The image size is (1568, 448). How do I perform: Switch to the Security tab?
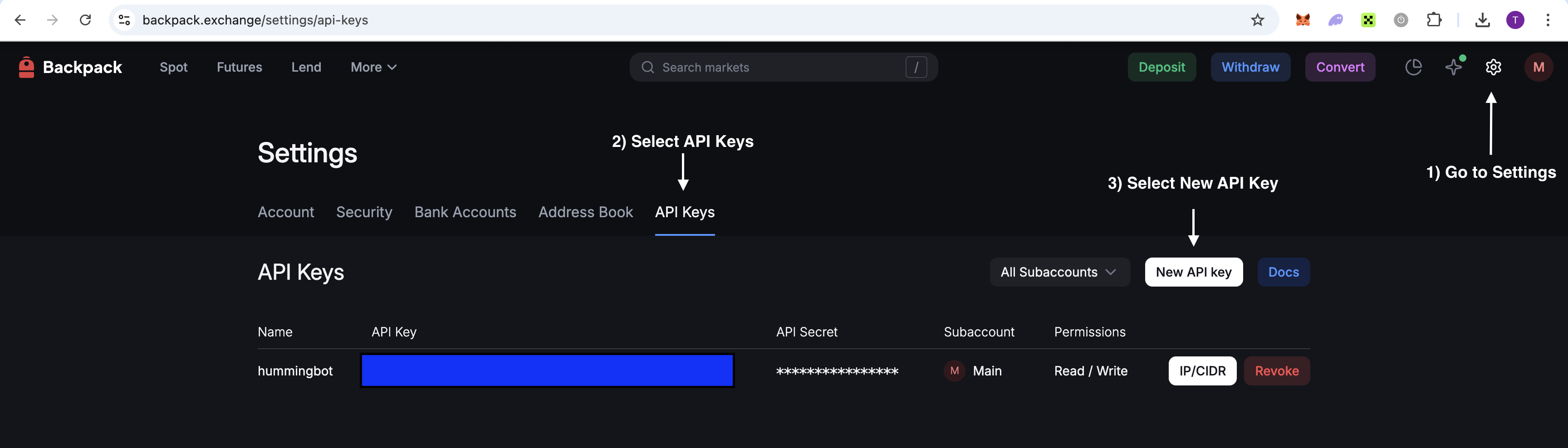pos(364,212)
